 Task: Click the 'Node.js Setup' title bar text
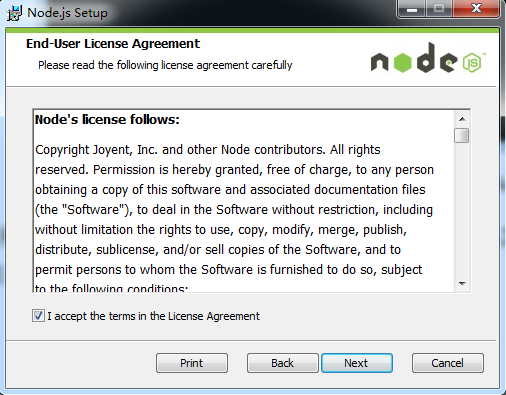68,13
